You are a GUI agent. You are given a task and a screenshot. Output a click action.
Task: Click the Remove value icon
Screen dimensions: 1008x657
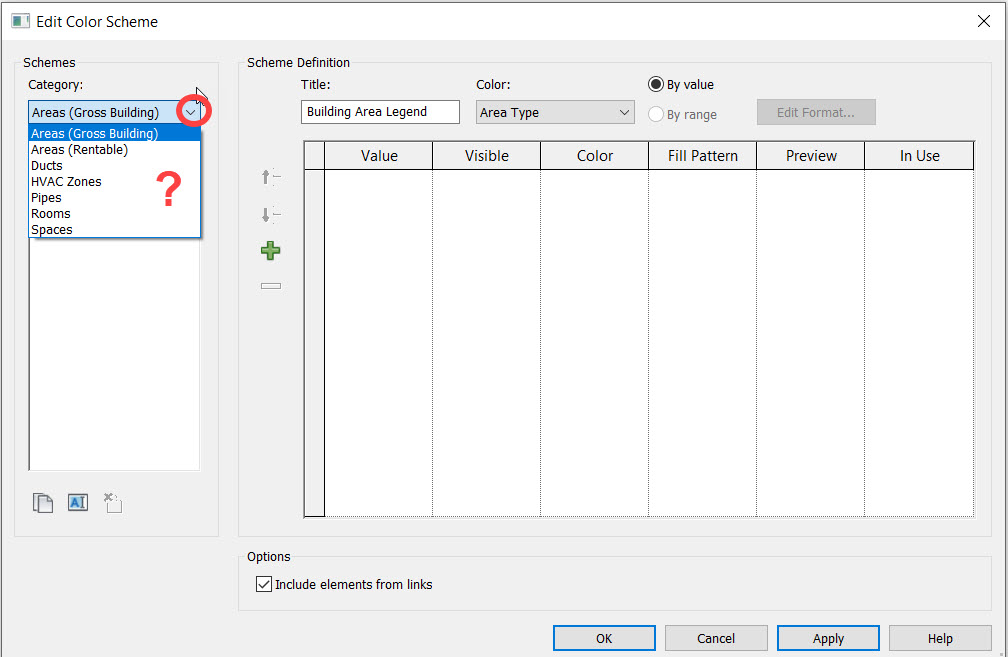[x=270, y=285]
